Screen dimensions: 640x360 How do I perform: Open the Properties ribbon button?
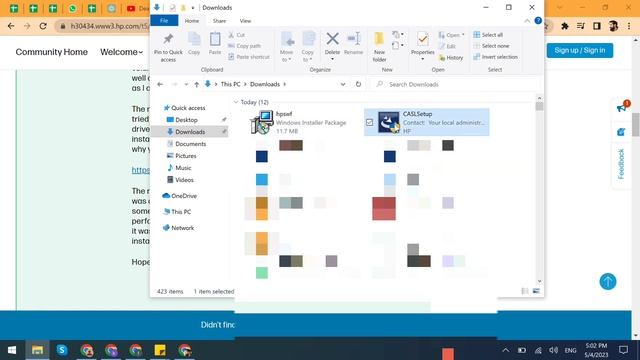(x=422, y=46)
